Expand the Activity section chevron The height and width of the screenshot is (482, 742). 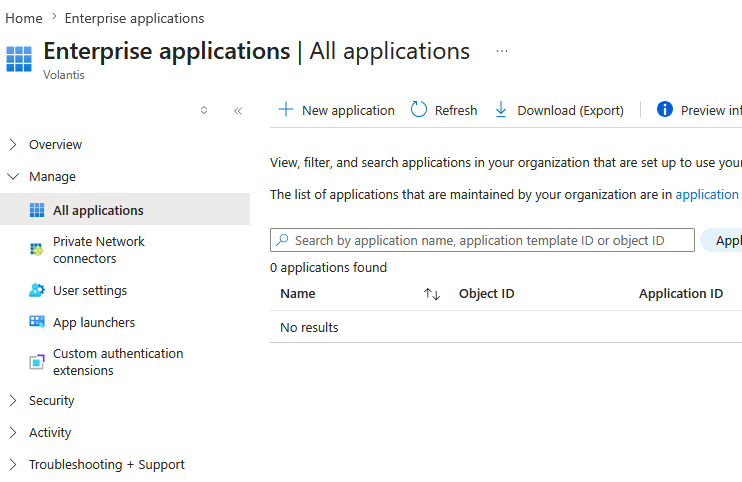[13, 432]
